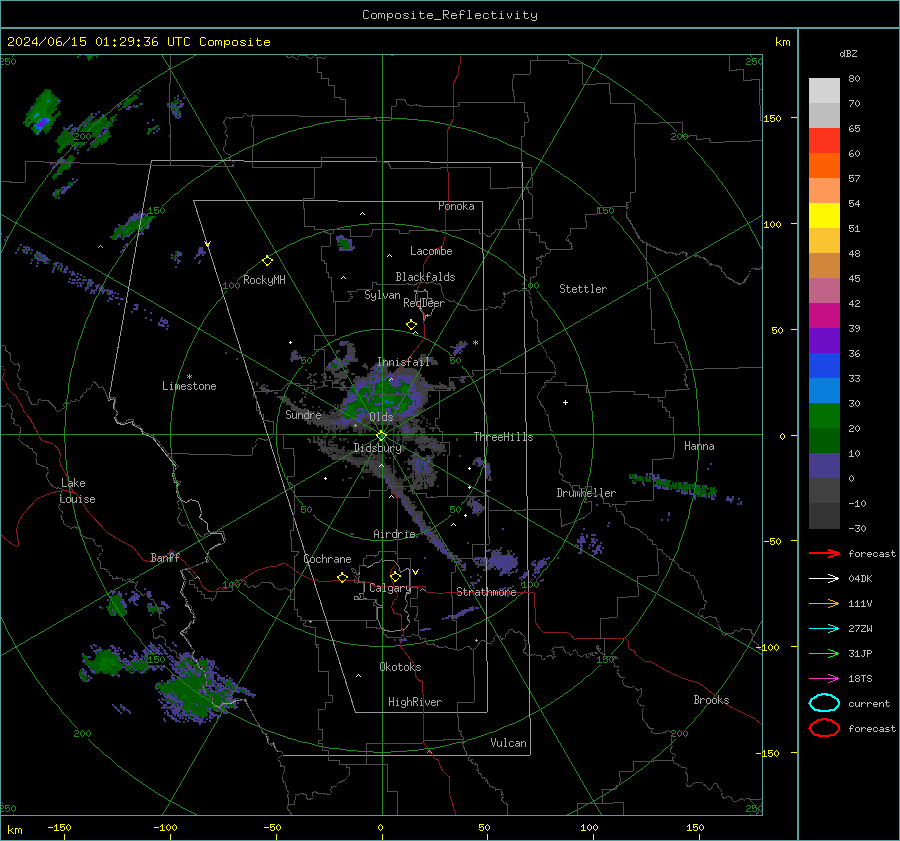Click the Strathmore label
The image size is (900, 841).
486,592
